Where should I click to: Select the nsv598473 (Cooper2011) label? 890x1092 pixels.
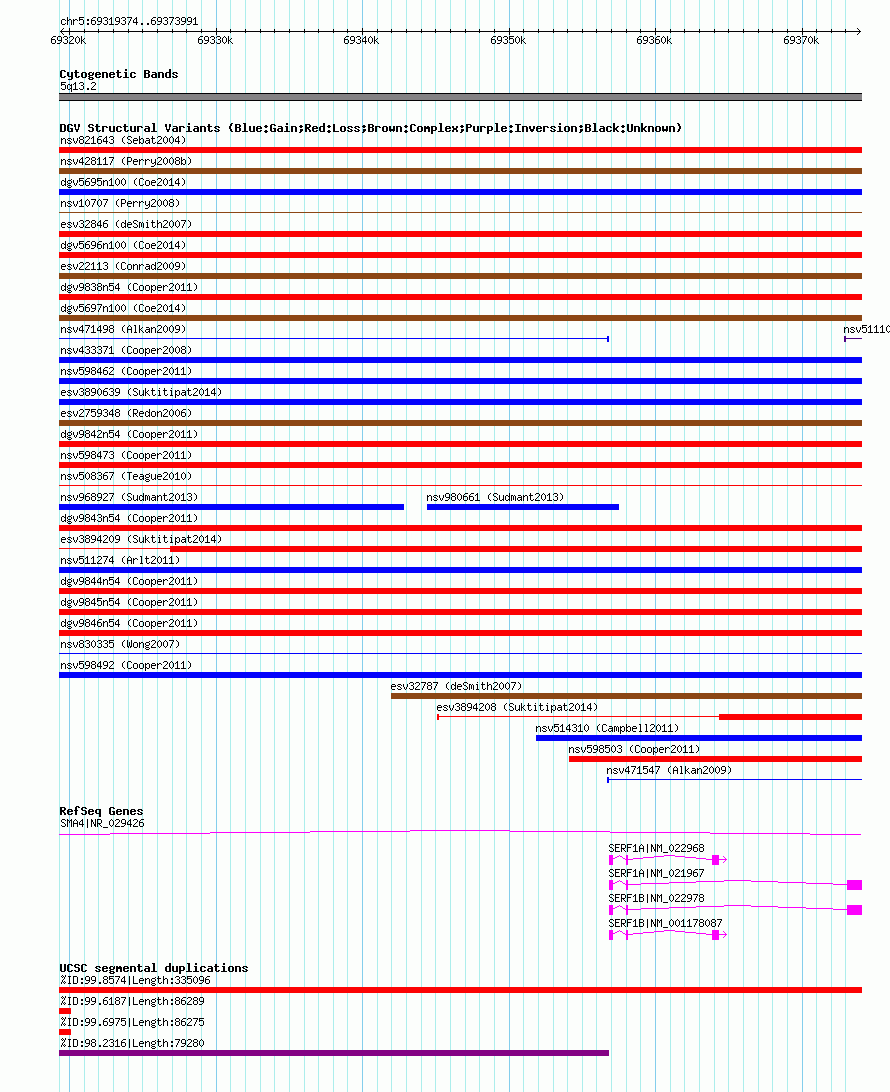click(x=126, y=454)
